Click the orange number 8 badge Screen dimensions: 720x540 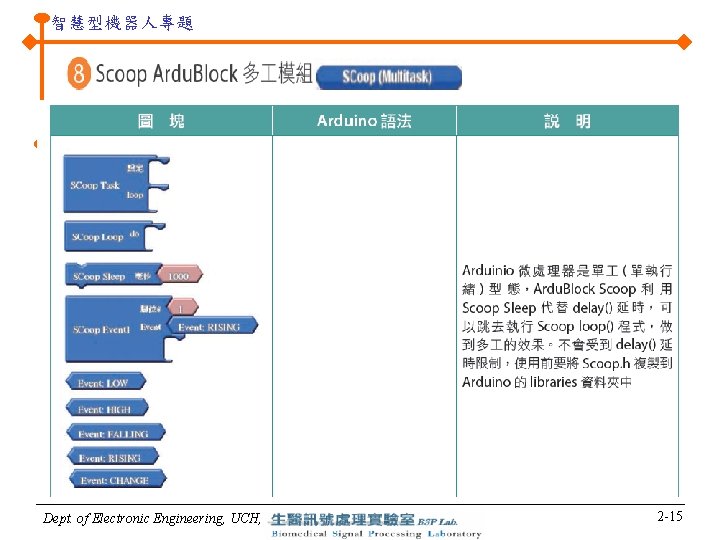(79, 73)
